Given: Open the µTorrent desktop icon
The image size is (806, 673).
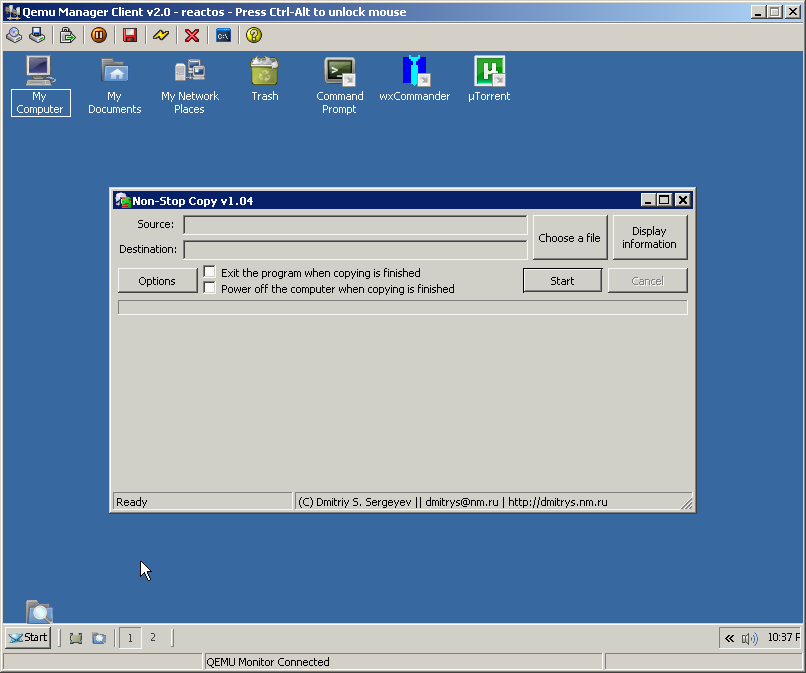Looking at the screenshot, I should pyautogui.click(x=489, y=79).
